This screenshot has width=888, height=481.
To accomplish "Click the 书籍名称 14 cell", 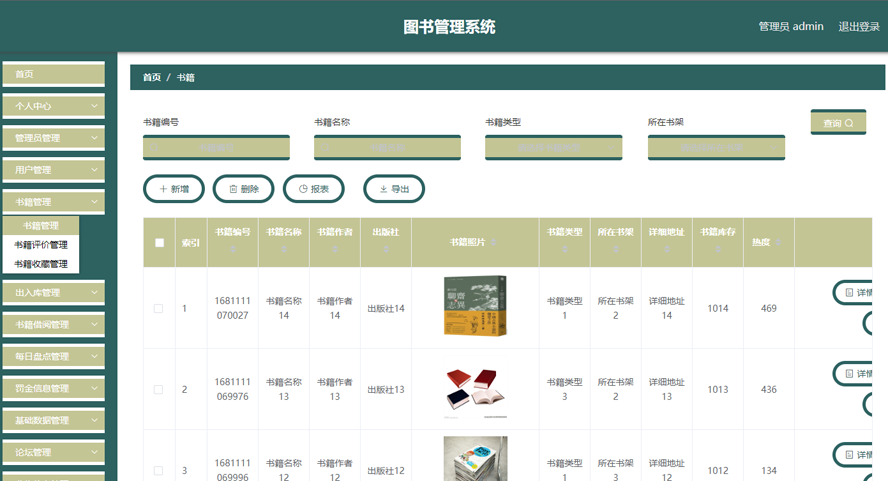I will [284, 308].
